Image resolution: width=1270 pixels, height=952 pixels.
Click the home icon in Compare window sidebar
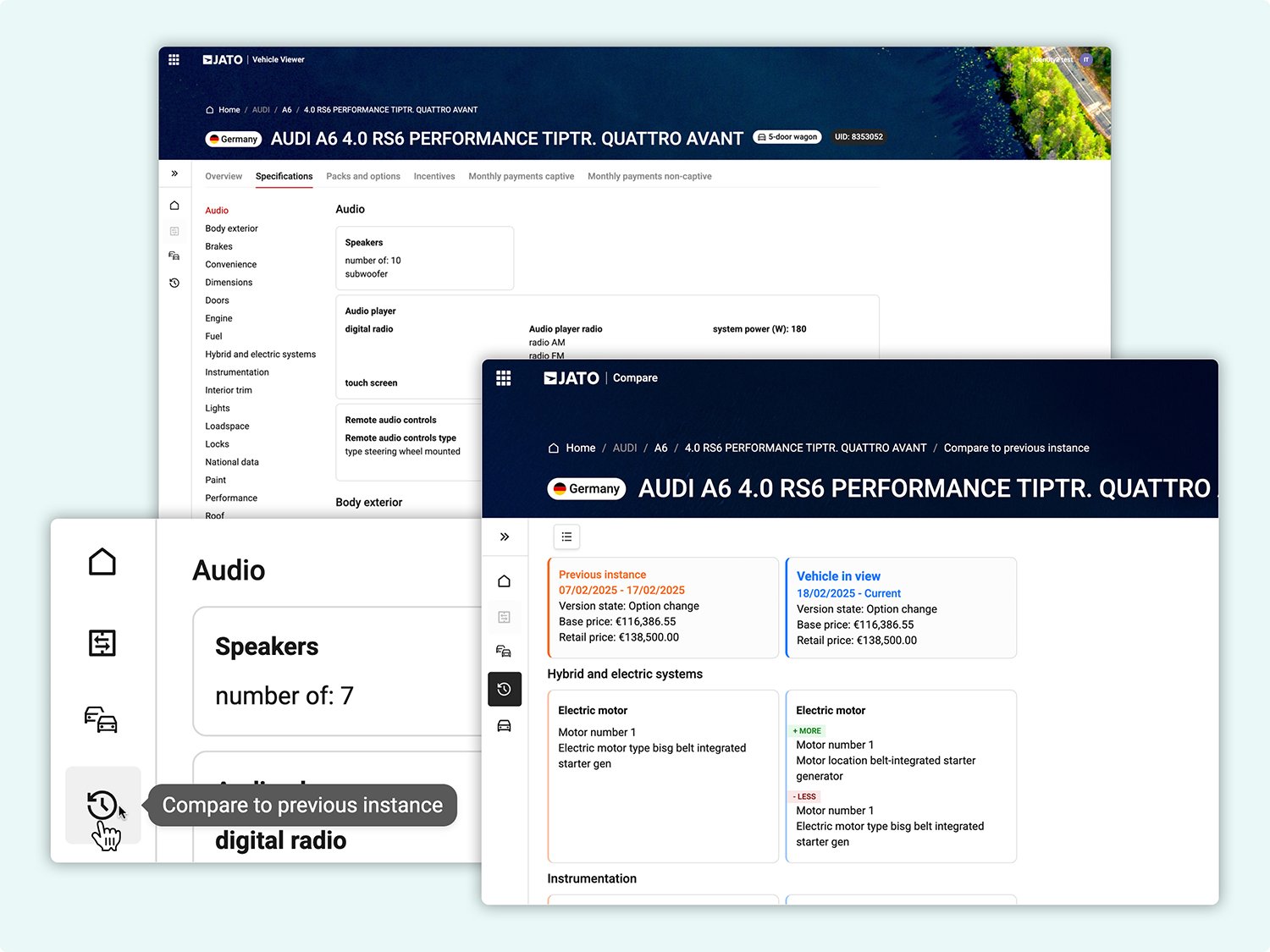click(504, 581)
